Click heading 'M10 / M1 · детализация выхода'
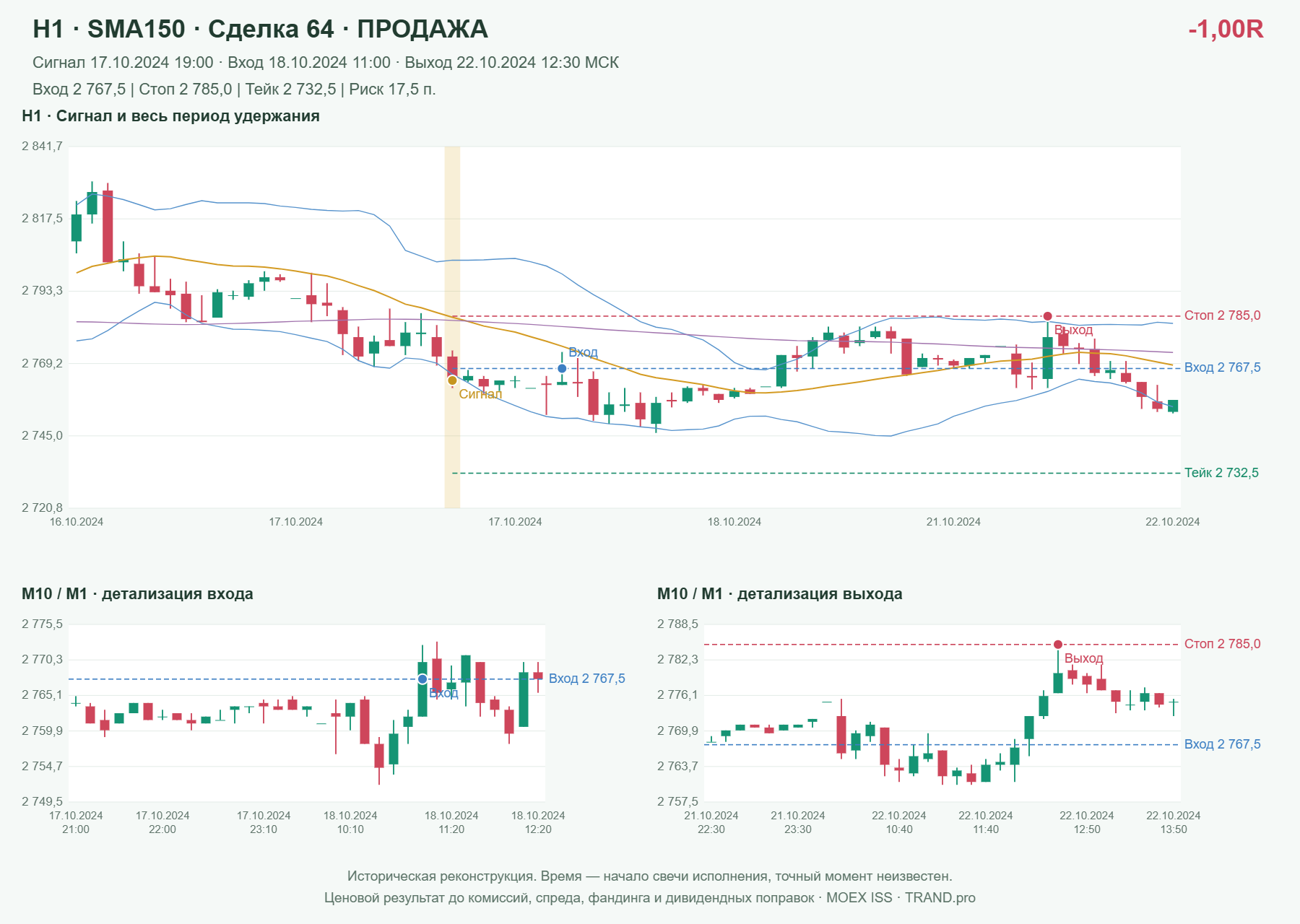Screen dimensions: 1300x924 (779, 594)
